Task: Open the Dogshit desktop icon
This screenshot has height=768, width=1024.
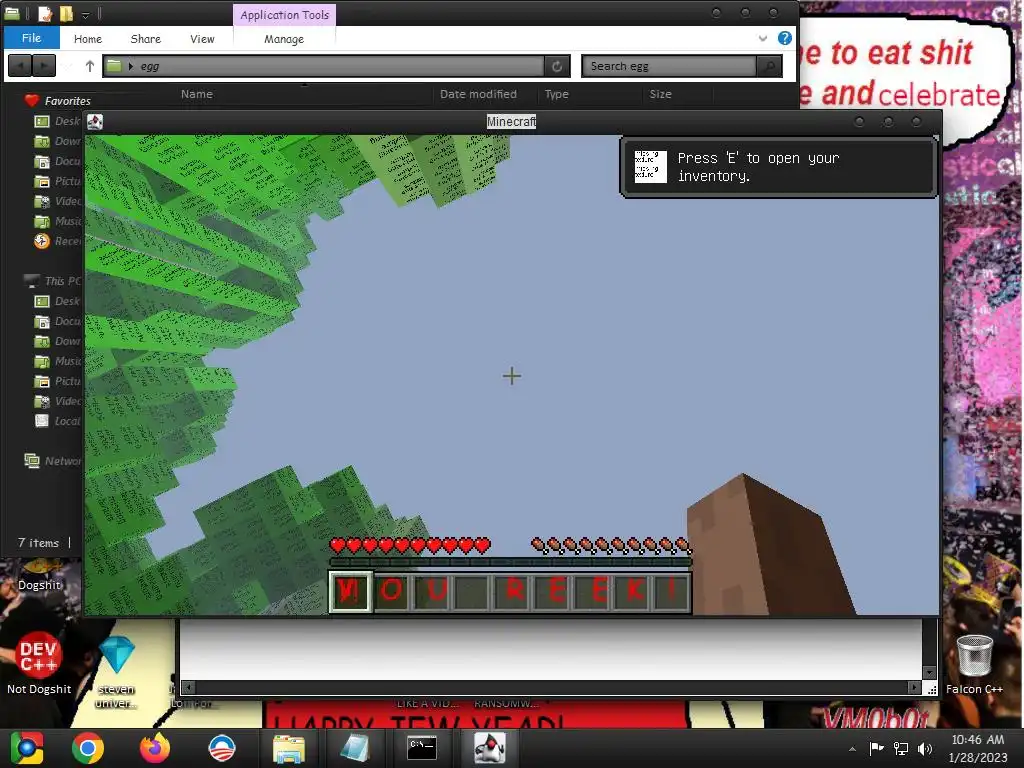Action: 39,577
